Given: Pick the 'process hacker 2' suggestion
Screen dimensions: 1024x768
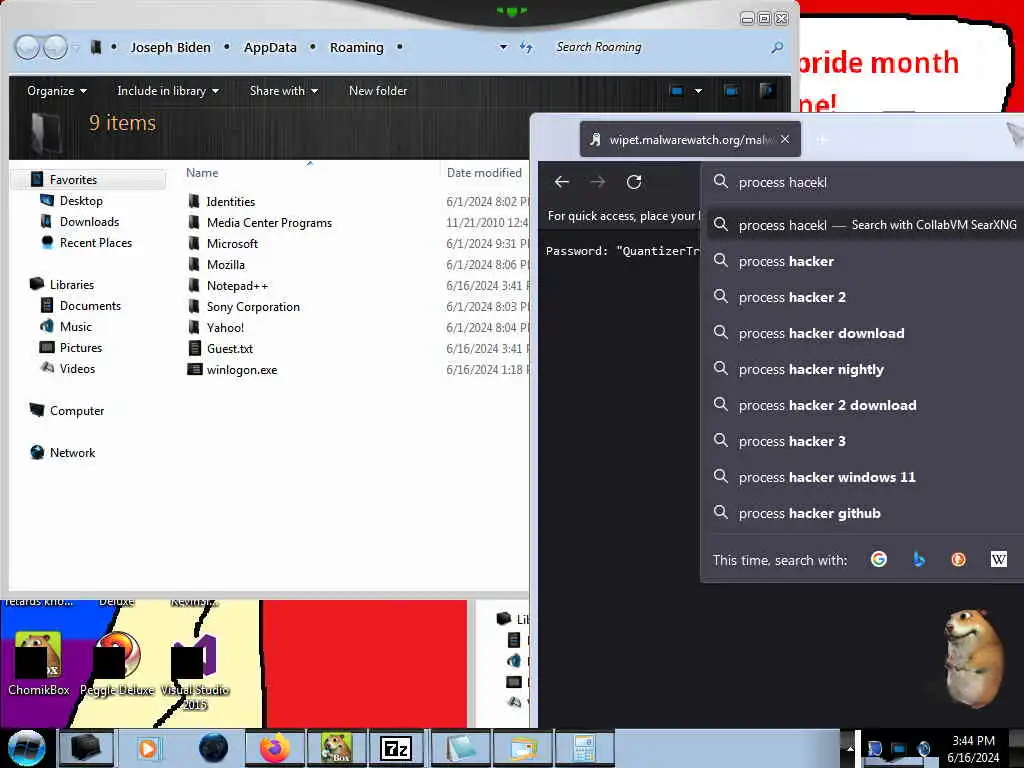Looking at the screenshot, I should pos(865,297).
